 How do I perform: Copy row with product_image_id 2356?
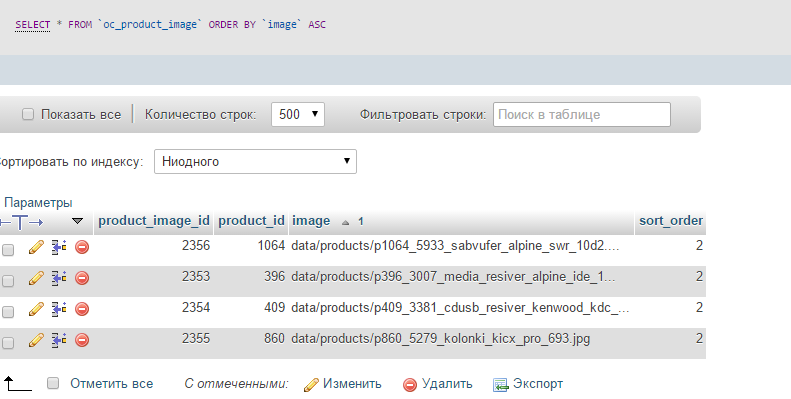[59, 247]
